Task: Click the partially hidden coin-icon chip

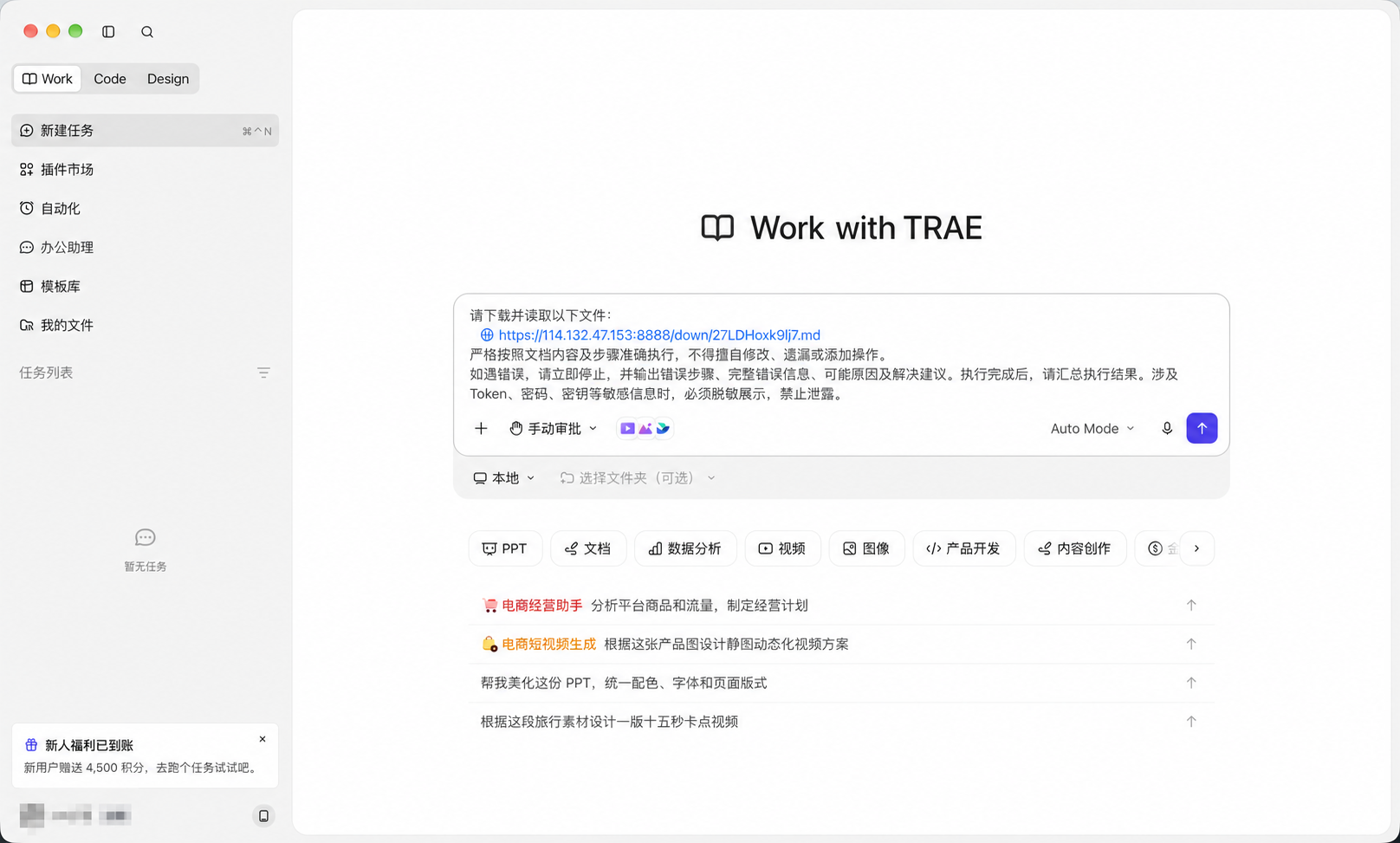Action: click(1158, 548)
